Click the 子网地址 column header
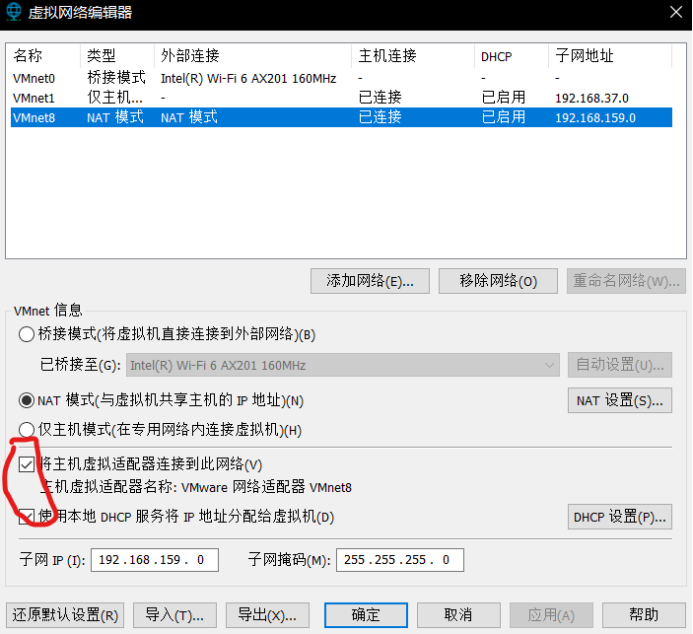This screenshot has width=693, height=634. coord(610,56)
